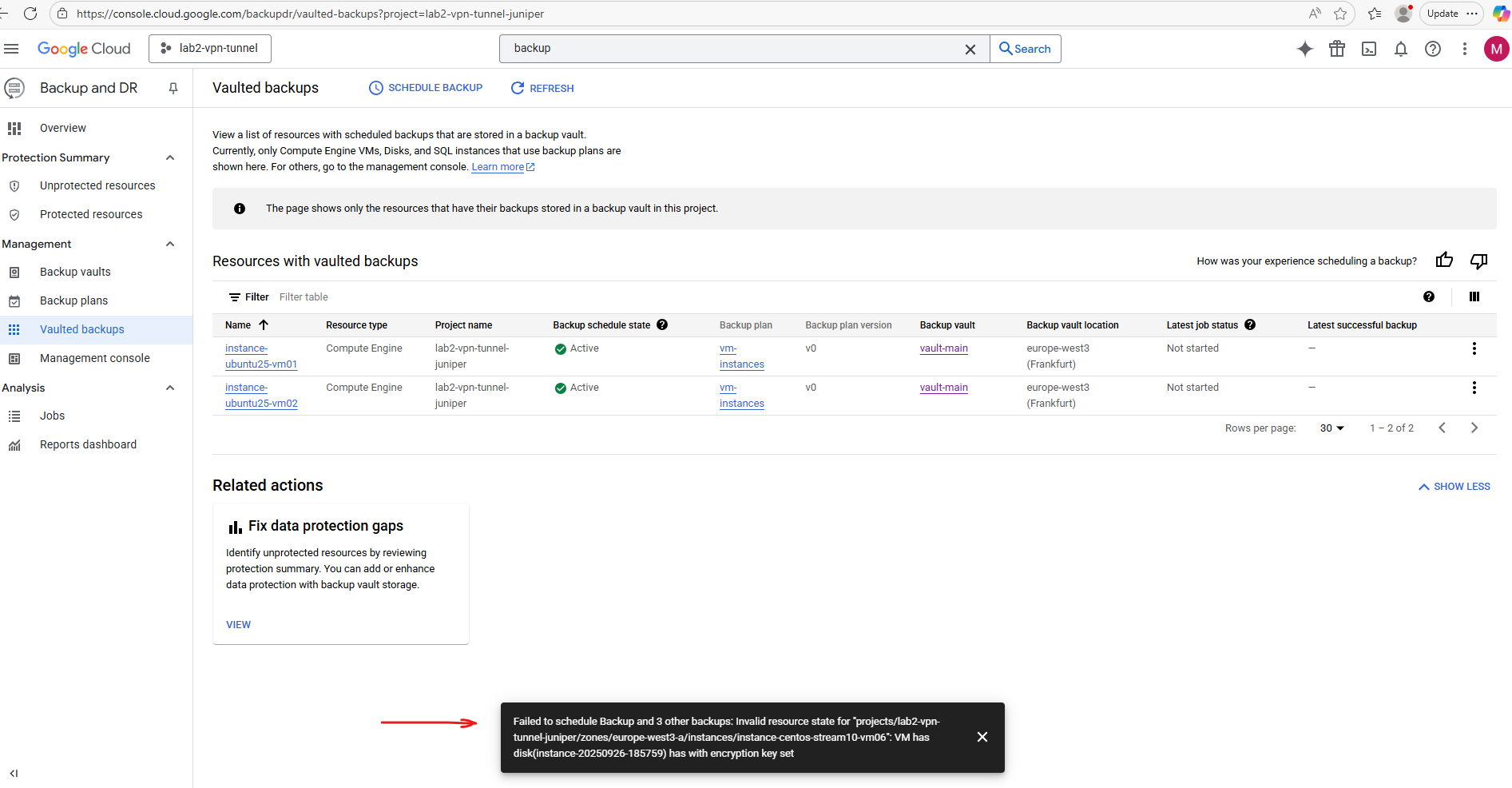
Task: Dismiss the failed backup error notification
Action: click(x=982, y=737)
